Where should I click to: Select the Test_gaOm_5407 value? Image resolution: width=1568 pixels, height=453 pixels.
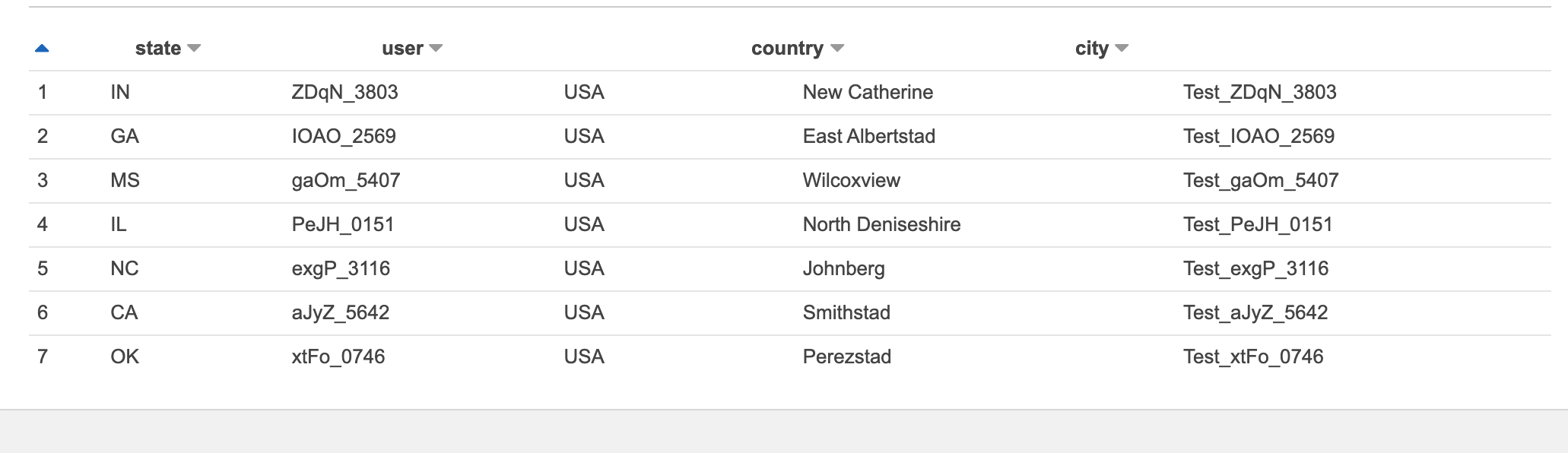(1261, 181)
